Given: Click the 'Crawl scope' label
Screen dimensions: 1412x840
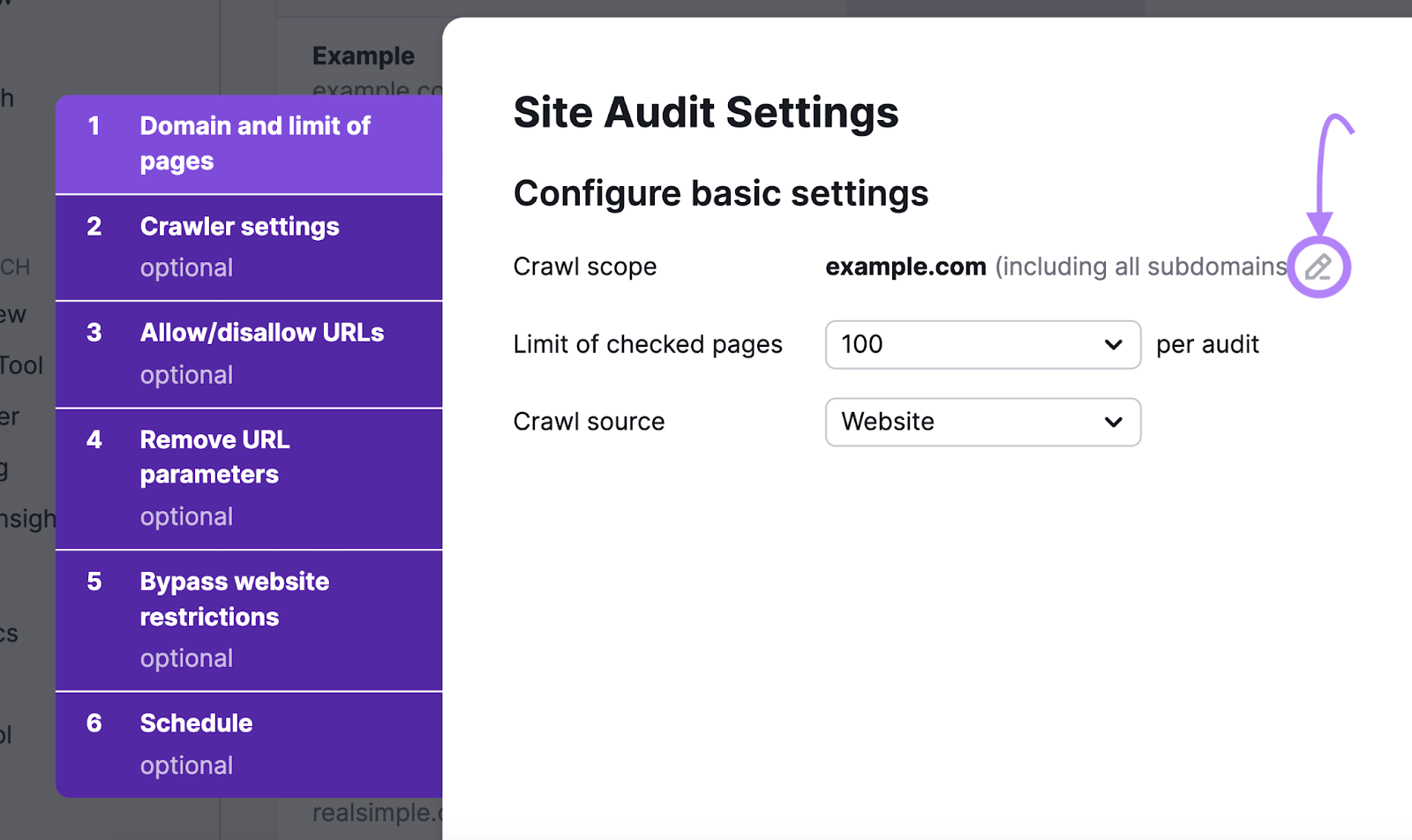Looking at the screenshot, I should click(x=585, y=266).
